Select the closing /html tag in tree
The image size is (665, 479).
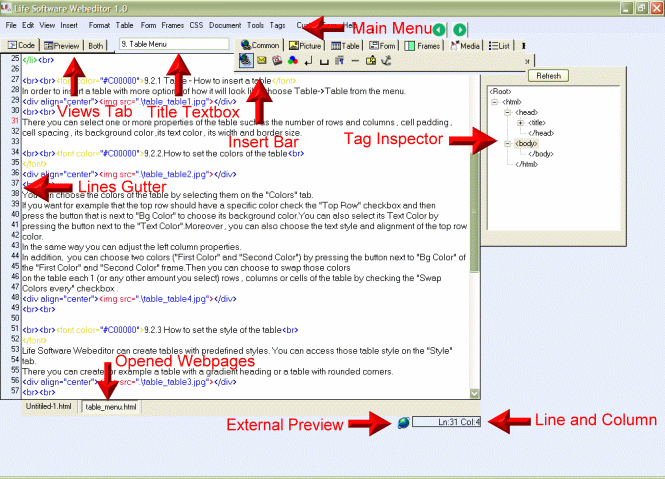pos(526,165)
